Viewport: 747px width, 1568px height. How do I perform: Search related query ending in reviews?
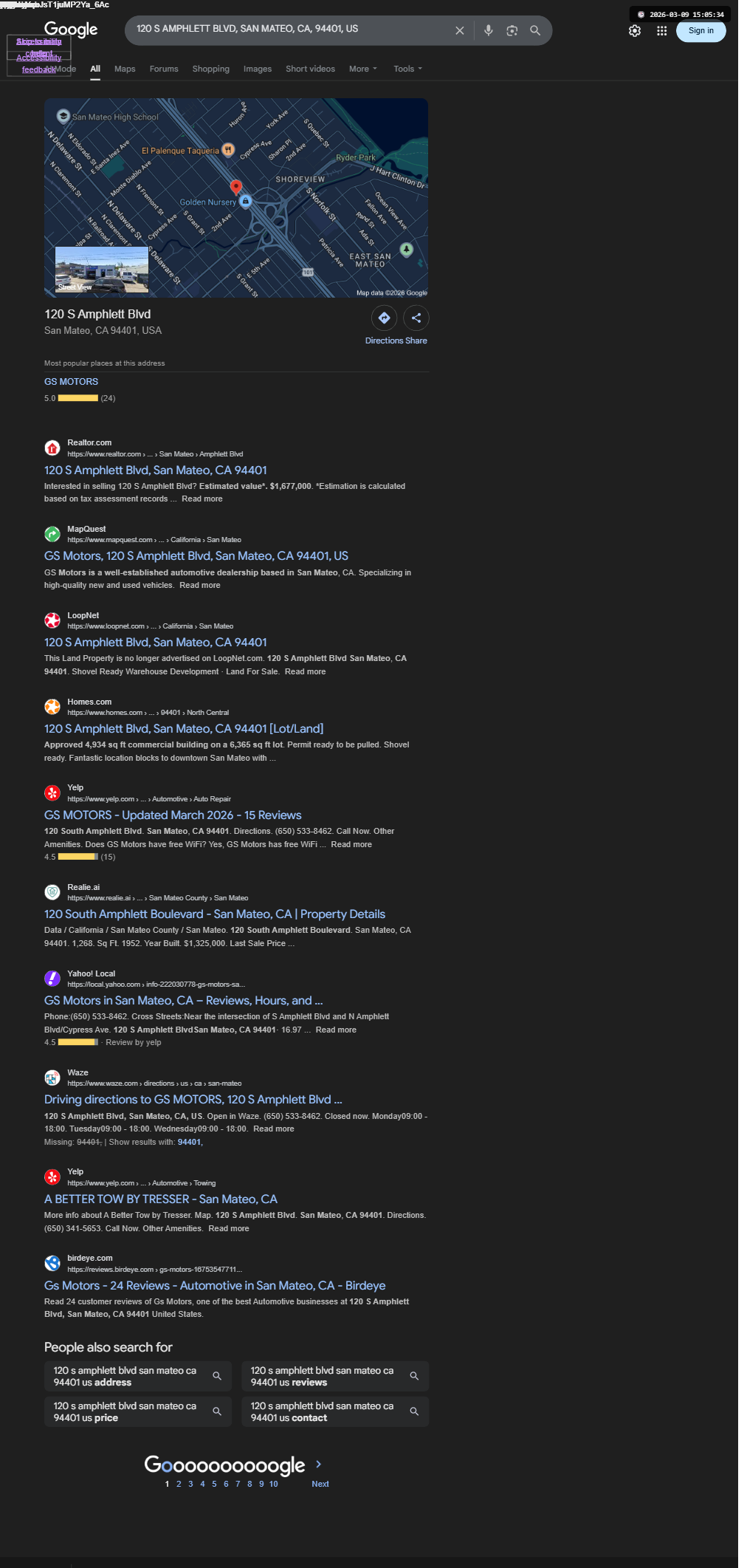click(x=335, y=1376)
